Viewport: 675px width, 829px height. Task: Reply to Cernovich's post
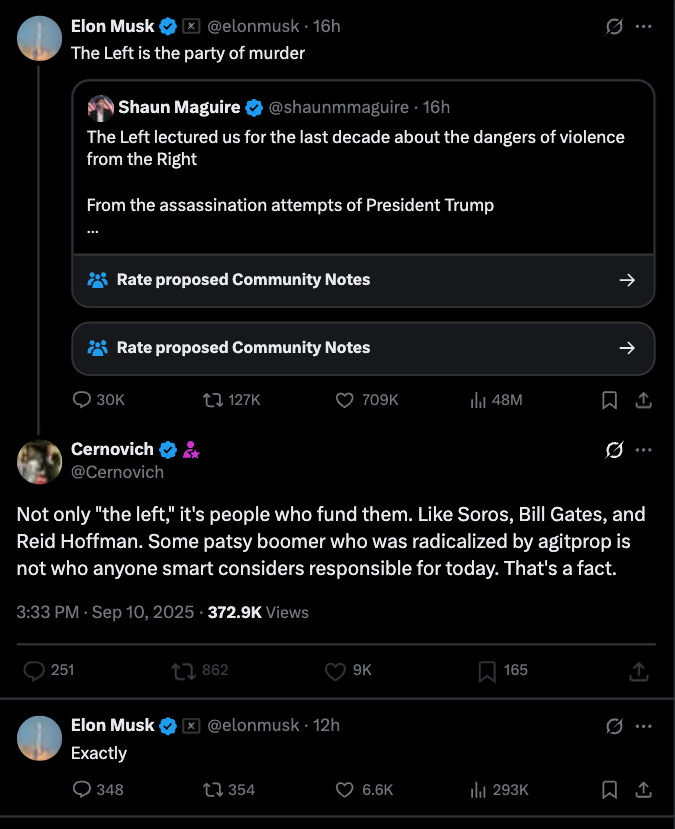[33, 670]
